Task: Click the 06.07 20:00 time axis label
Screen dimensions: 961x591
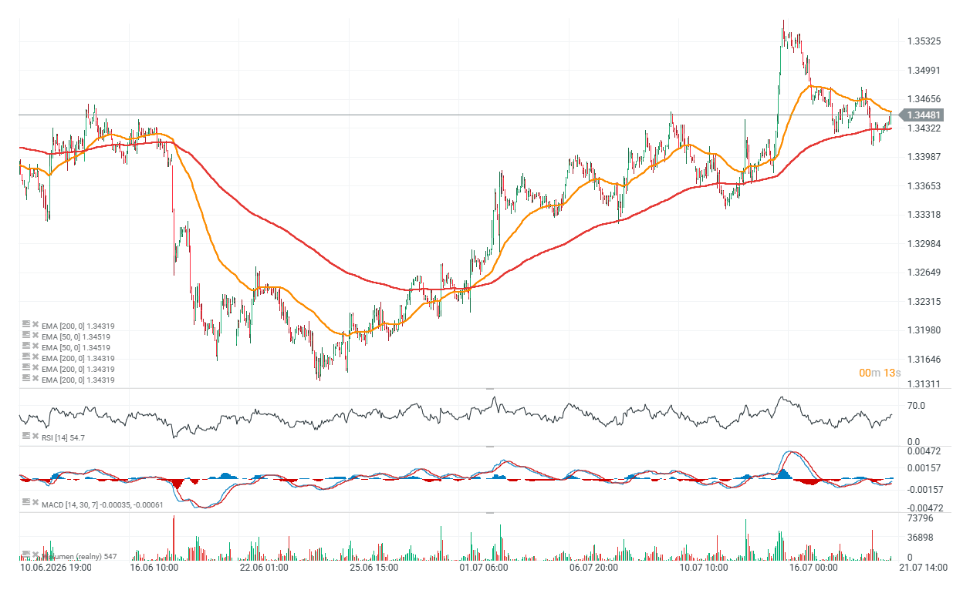Action: coord(593,568)
